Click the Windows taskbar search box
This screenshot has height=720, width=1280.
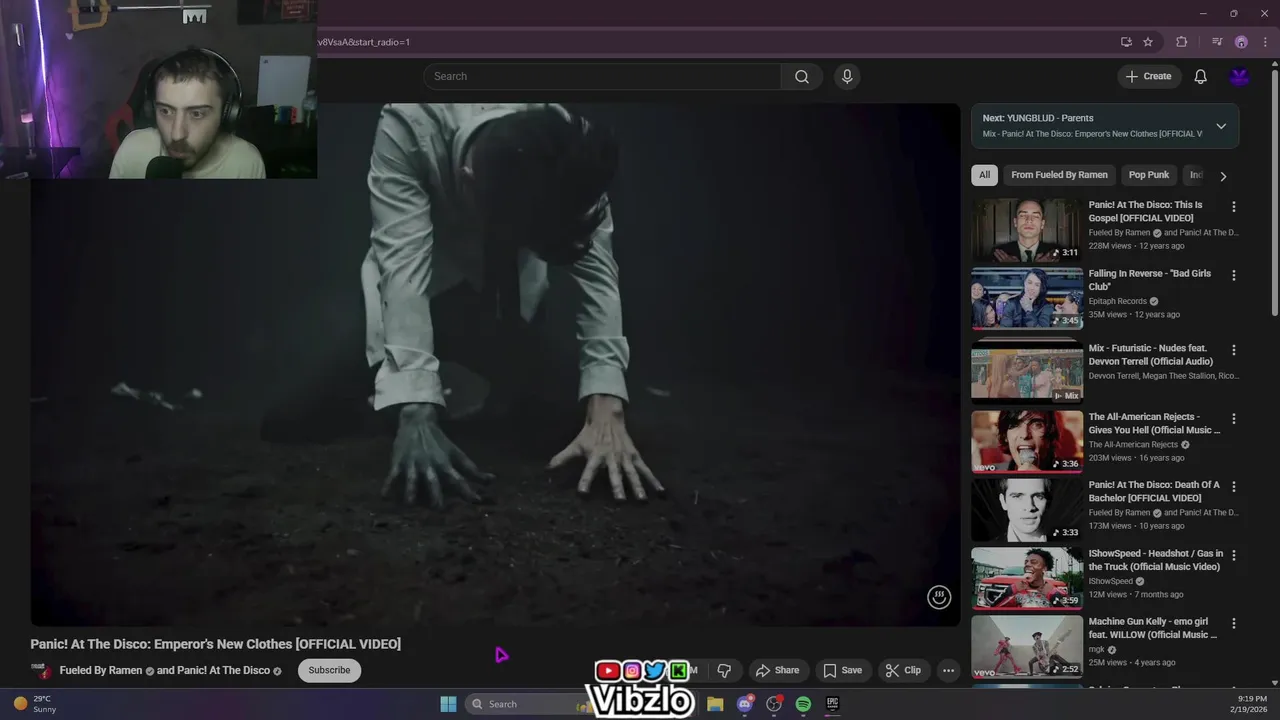tap(528, 704)
